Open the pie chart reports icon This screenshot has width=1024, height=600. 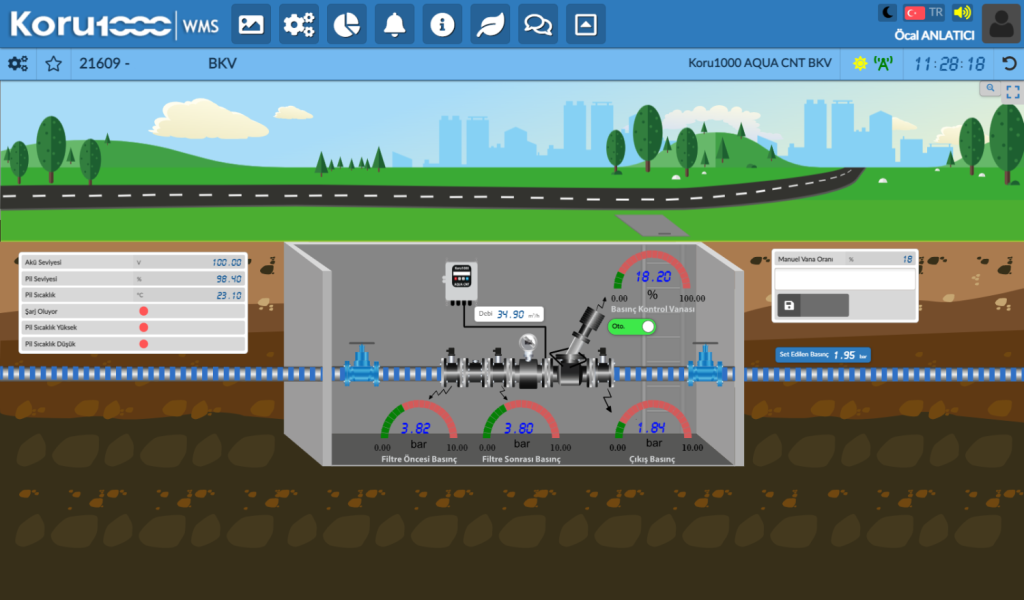(347, 25)
